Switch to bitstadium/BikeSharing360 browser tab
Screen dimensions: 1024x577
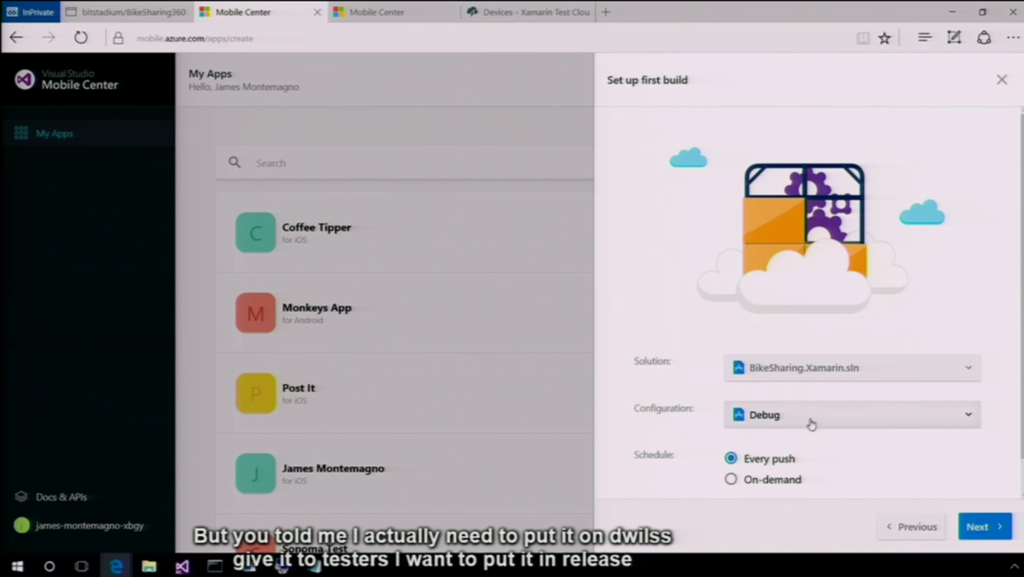coord(127,12)
